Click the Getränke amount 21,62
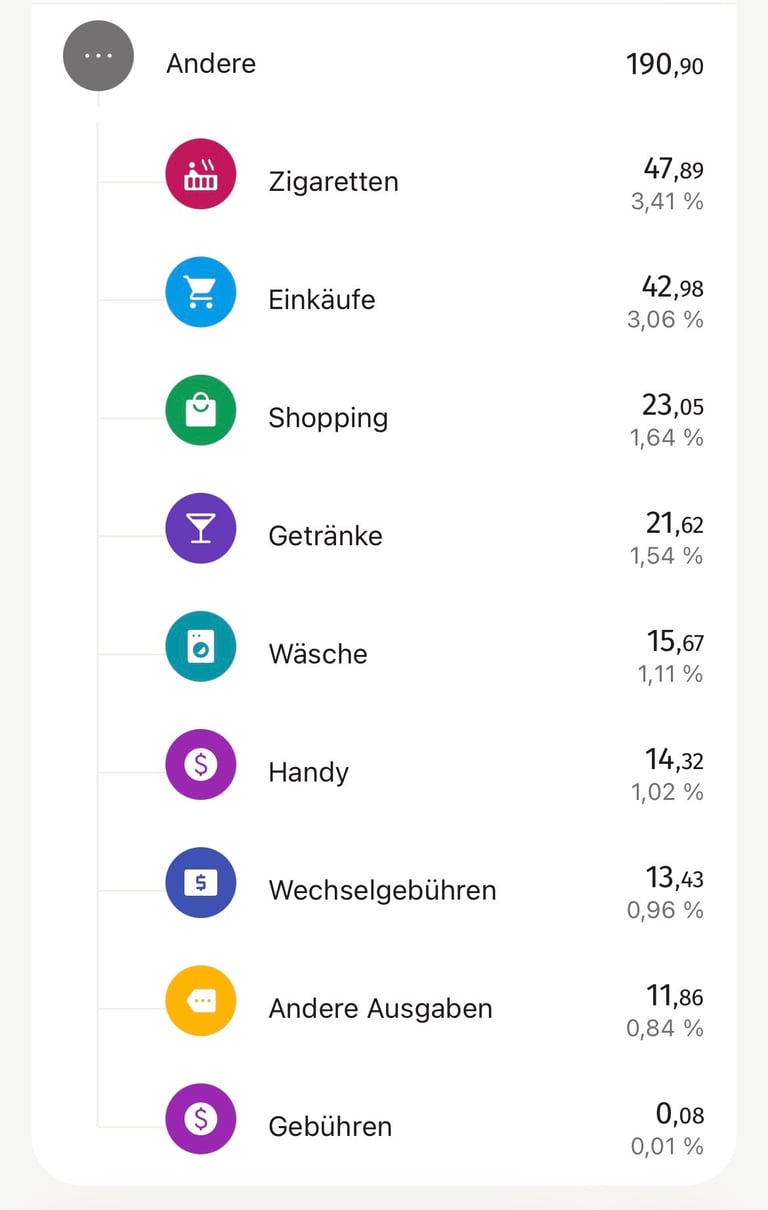This screenshot has height=1210, width=768. [674, 523]
